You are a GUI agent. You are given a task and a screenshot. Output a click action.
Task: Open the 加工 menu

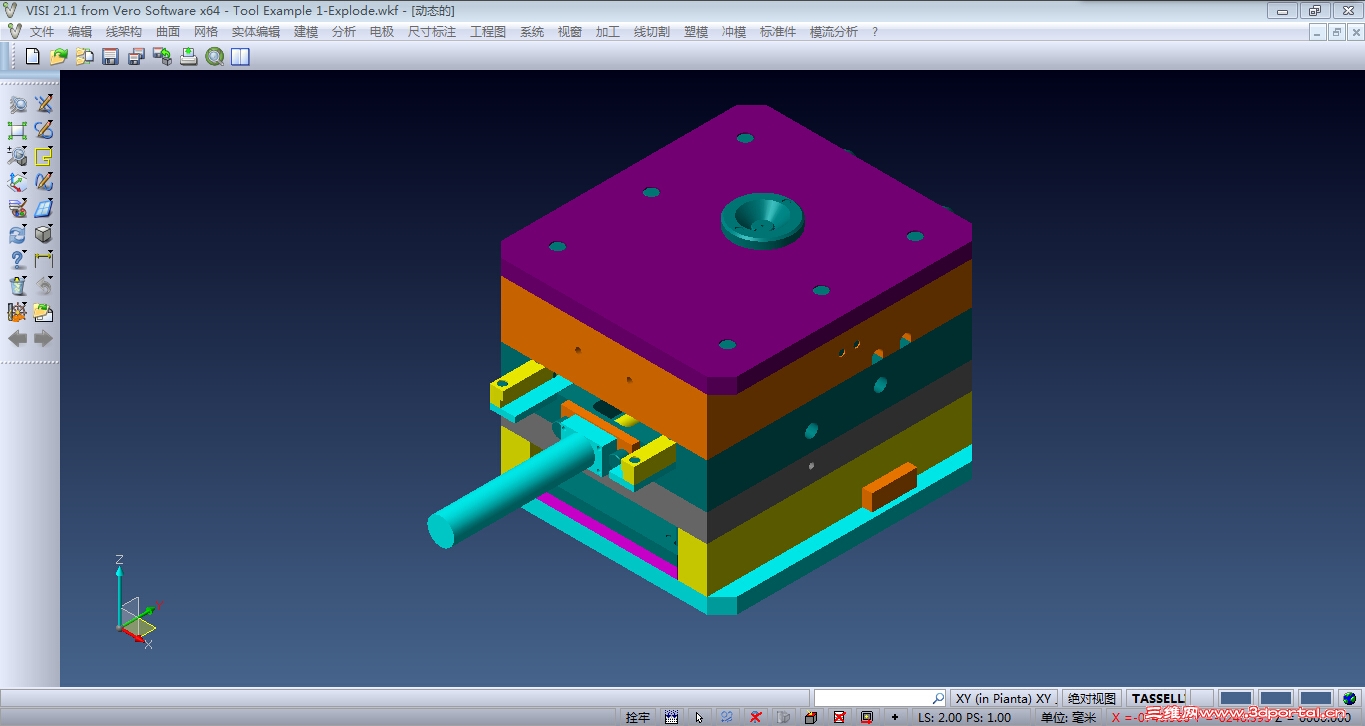pyautogui.click(x=608, y=32)
